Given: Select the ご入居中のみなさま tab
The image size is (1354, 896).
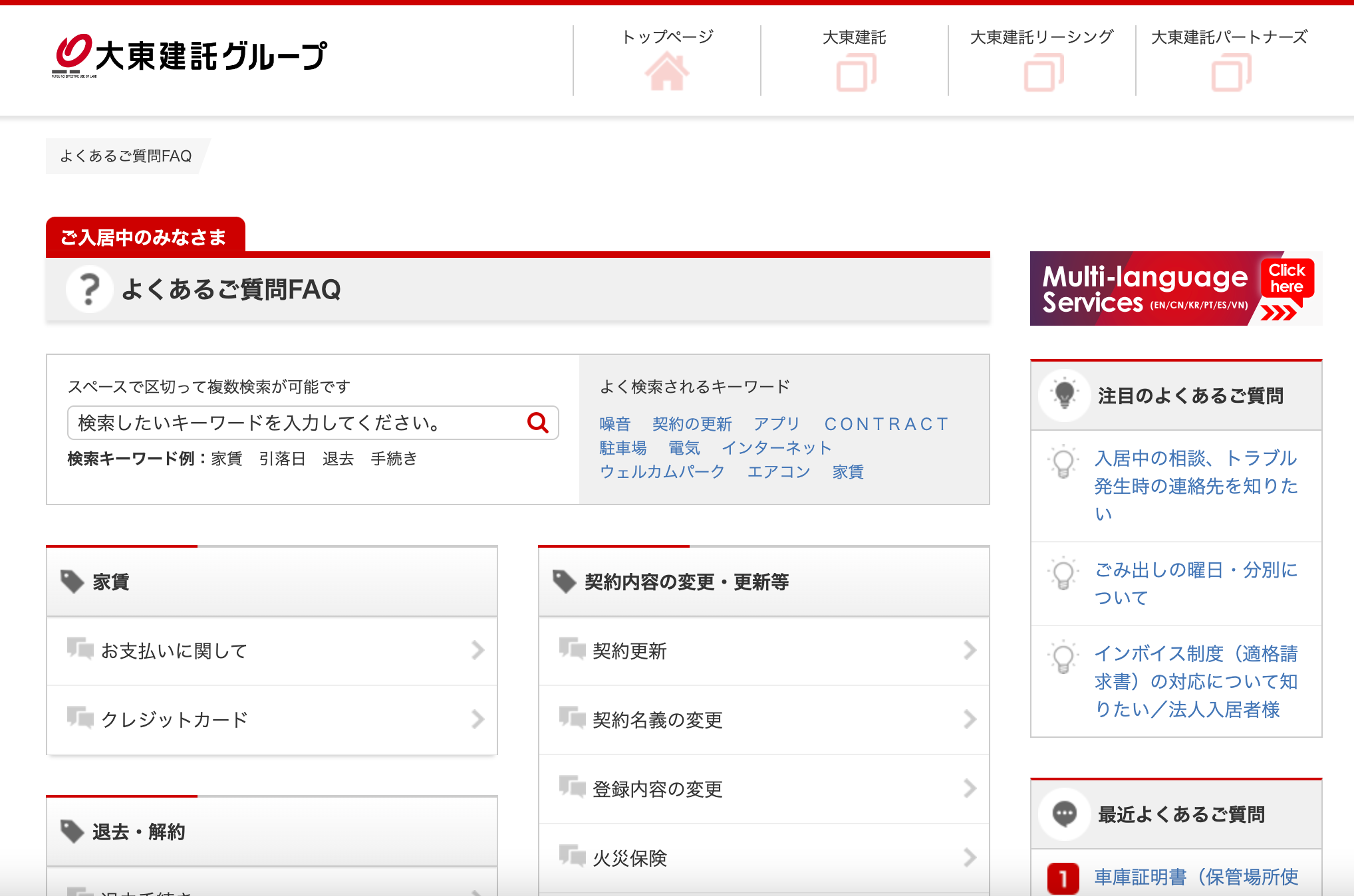Looking at the screenshot, I should (145, 236).
